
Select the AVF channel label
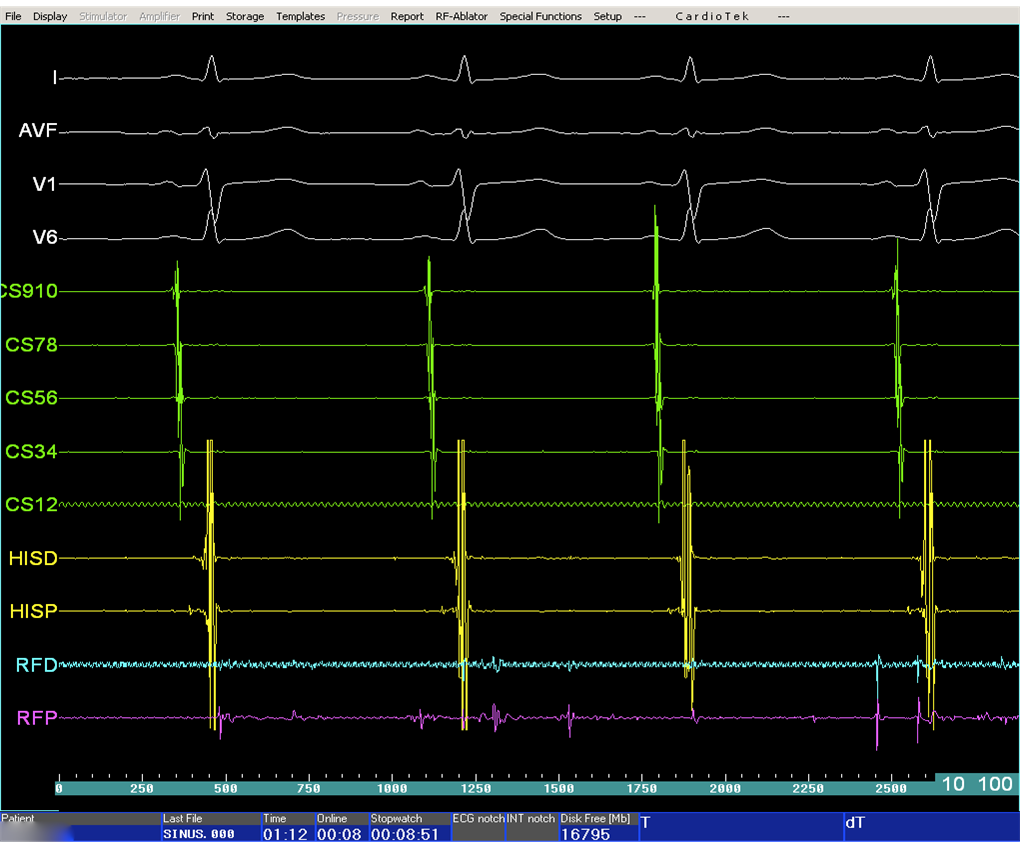coord(38,131)
